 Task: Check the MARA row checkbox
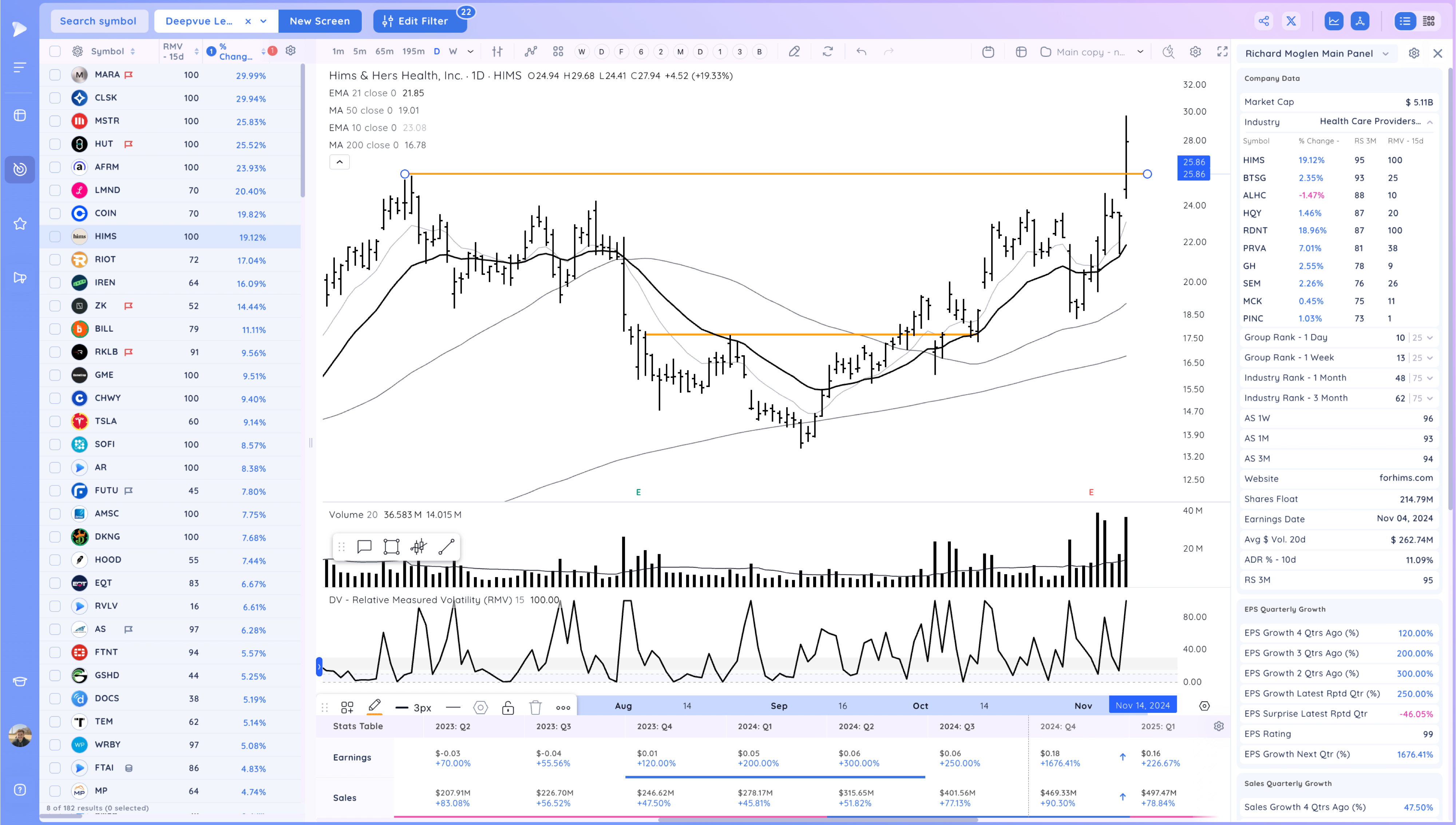pos(55,75)
